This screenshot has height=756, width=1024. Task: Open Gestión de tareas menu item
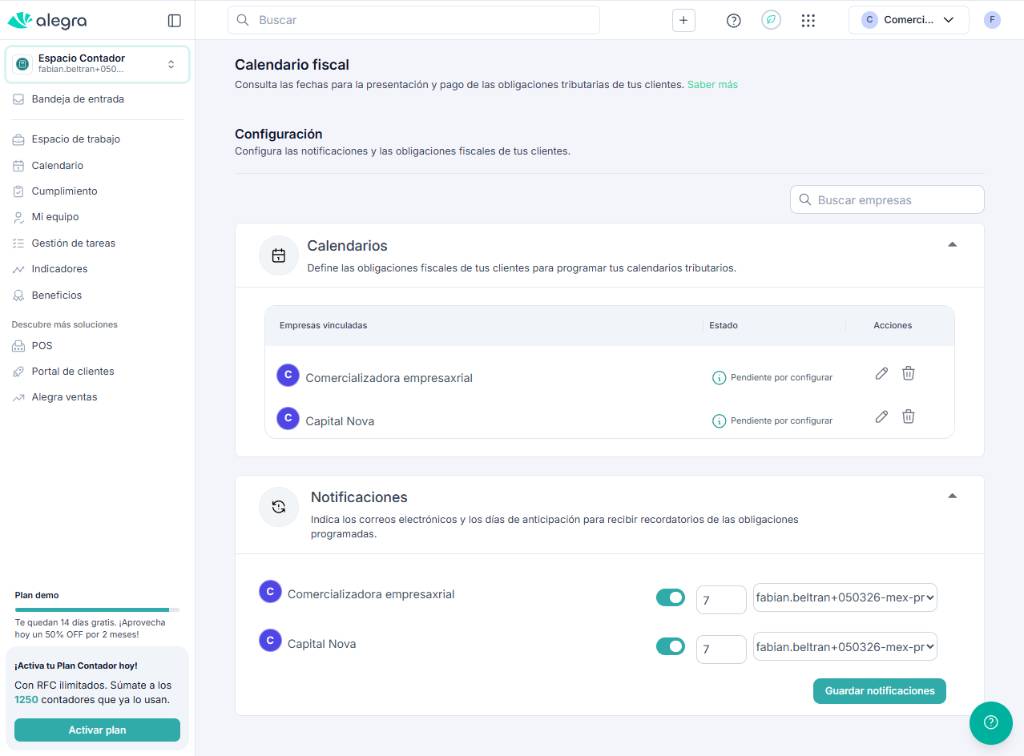click(x=73, y=243)
